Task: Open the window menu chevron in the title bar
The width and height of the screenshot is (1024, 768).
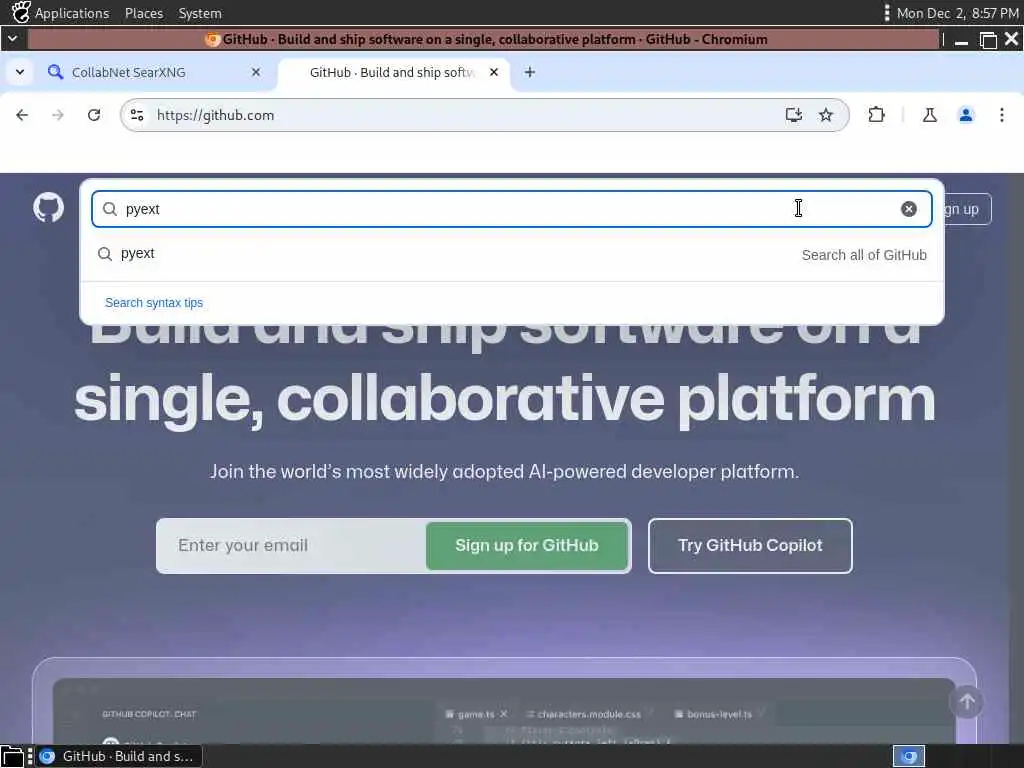Action: coord(12,39)
